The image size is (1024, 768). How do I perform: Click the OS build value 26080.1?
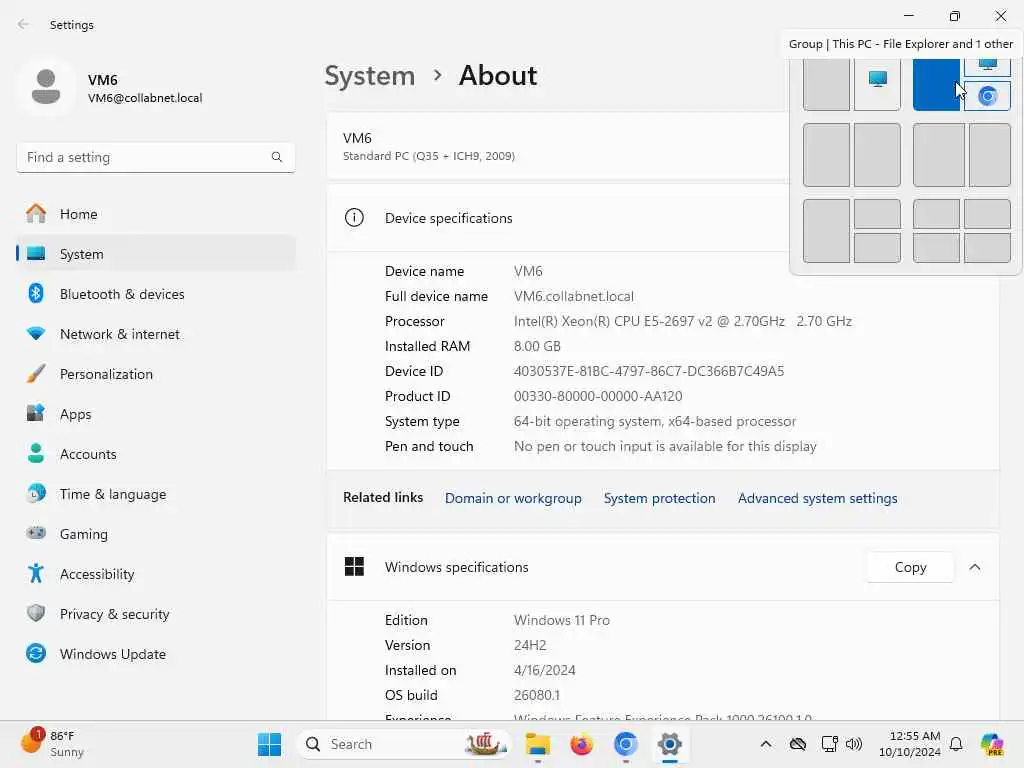(537, 696)
